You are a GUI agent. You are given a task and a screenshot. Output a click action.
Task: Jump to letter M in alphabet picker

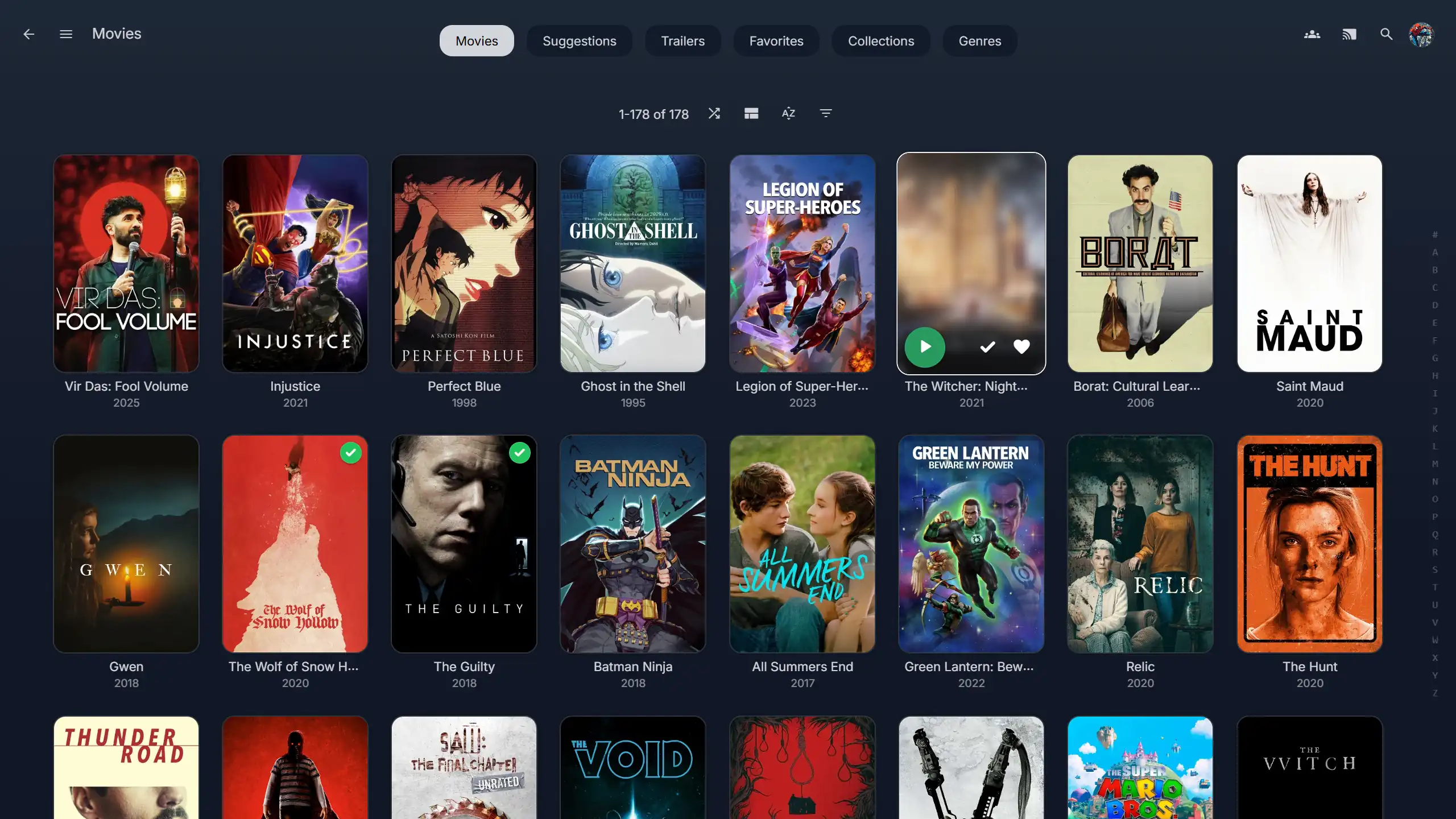[1435, 464]
